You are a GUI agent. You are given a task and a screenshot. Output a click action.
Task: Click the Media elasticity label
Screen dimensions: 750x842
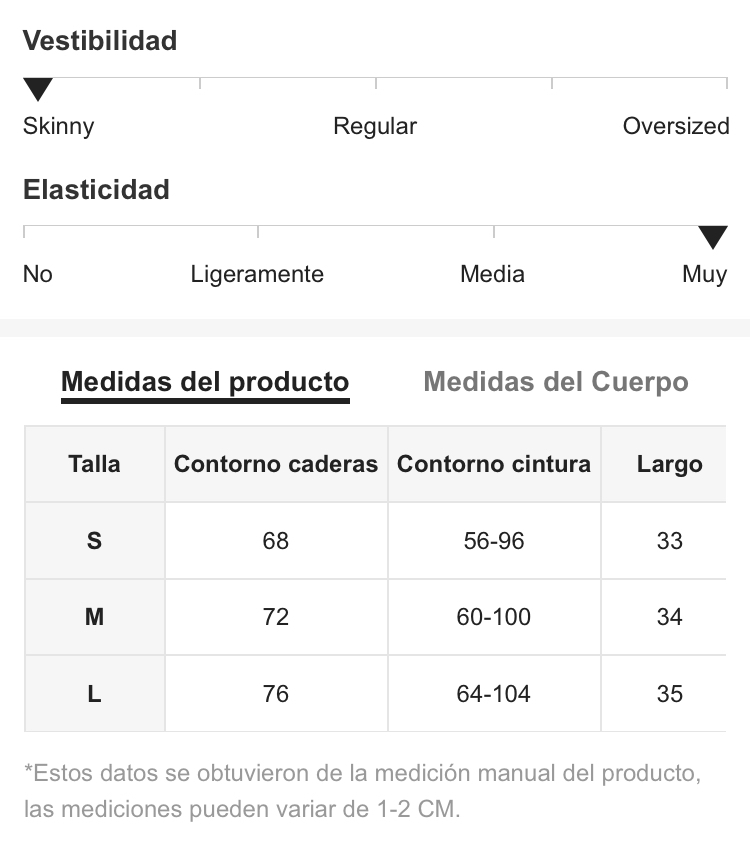(x=492, y=274)
